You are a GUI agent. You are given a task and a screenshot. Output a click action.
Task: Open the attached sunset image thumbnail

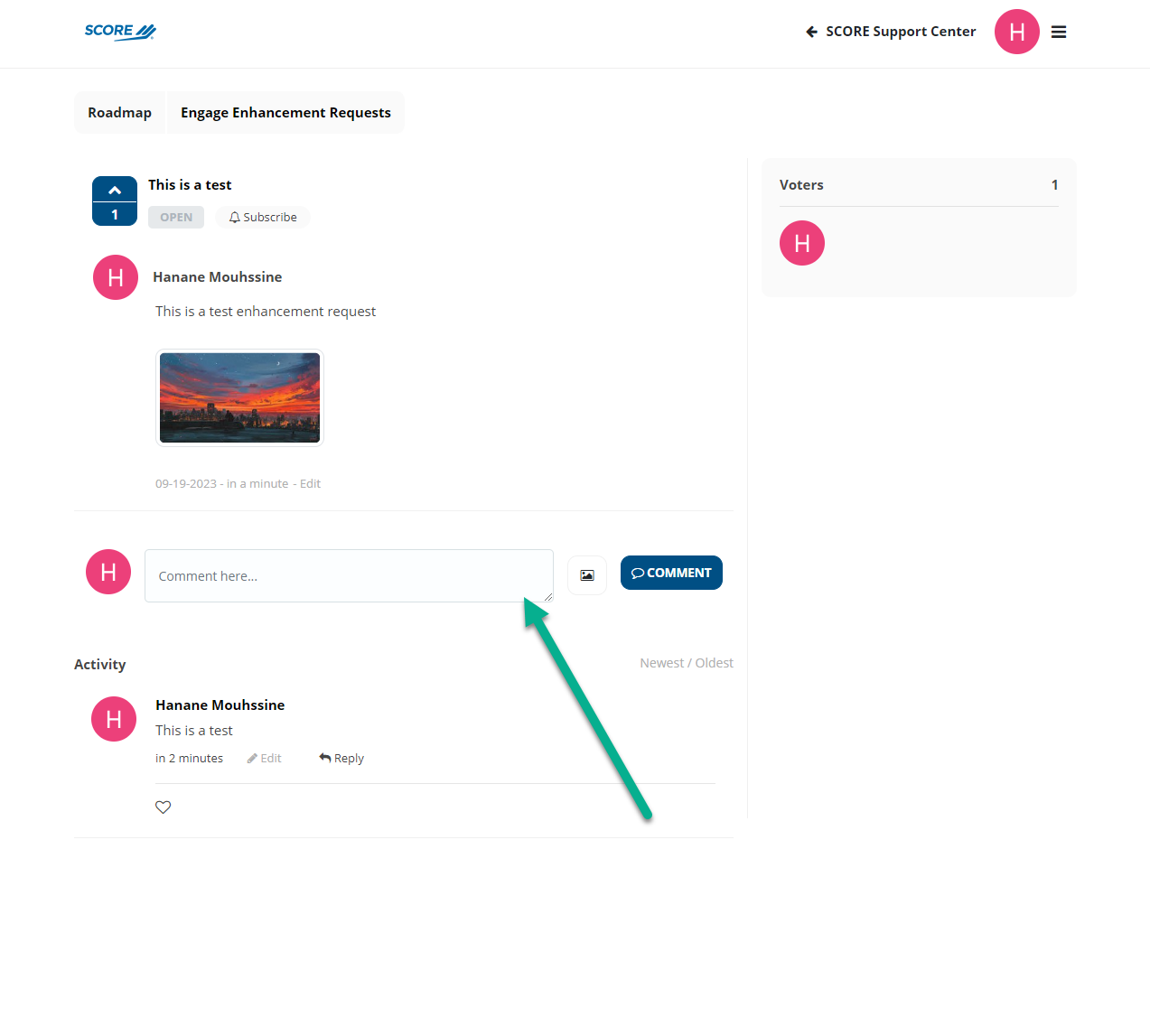tap(239, 397)
